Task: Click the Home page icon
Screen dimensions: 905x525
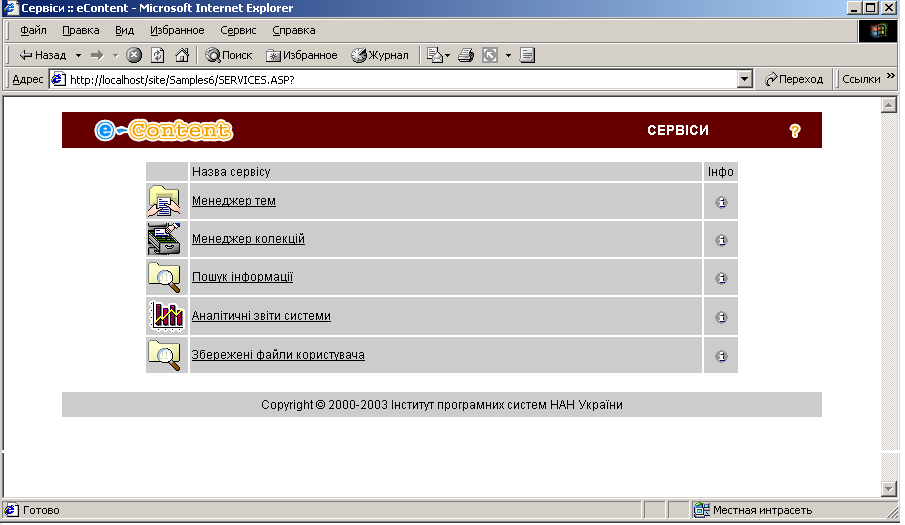Action: tap(182, 55)
